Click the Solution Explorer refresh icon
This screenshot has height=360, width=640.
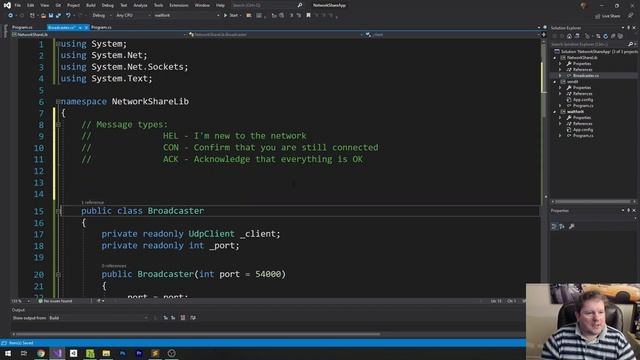[x=605, y=36]
